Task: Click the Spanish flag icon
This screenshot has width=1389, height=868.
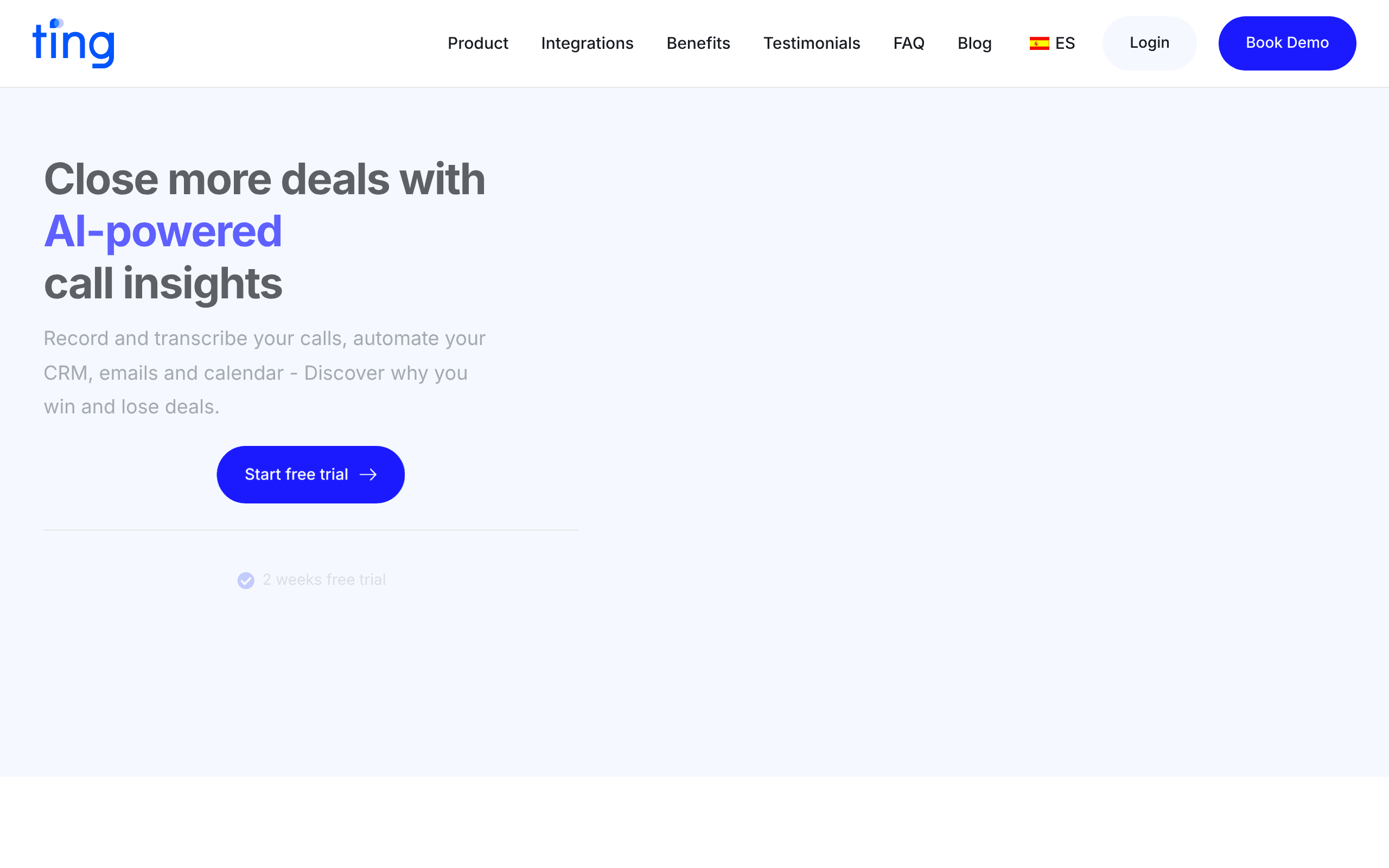Action: [x=1039, y=43]
